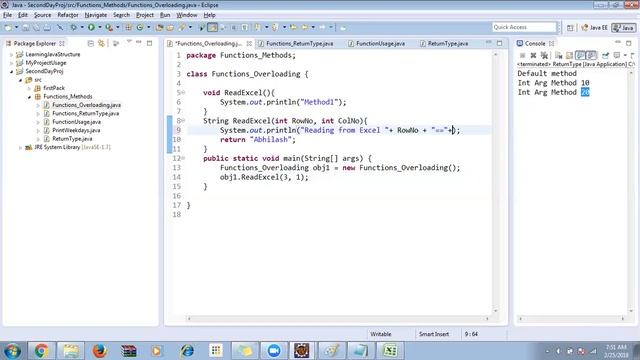This screenshot has height=360, width=640.
Task: Open the File menu
Action: (x=7, y=15)
